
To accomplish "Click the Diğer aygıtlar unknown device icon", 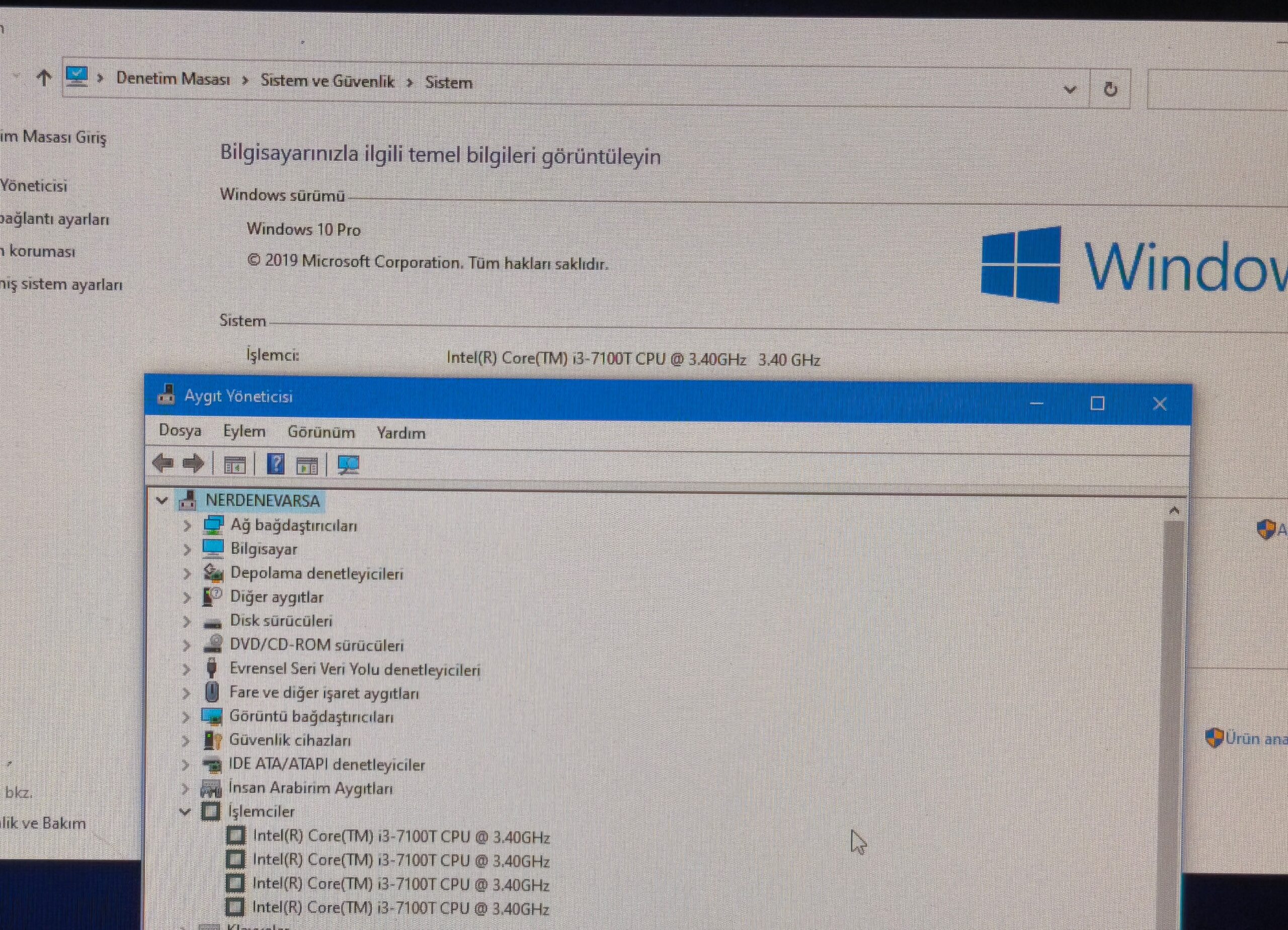I will pos(212,597).
